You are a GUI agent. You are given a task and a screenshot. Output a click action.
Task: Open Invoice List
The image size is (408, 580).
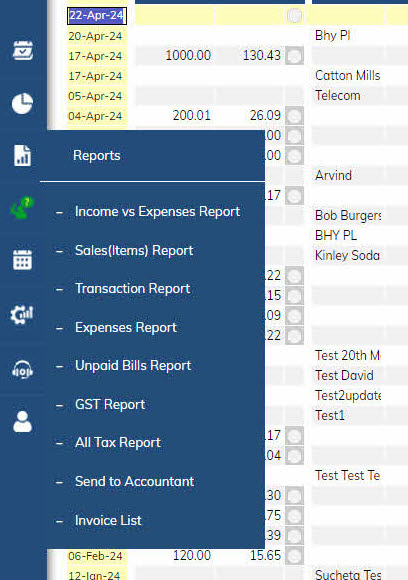click(x=108, y=521)
